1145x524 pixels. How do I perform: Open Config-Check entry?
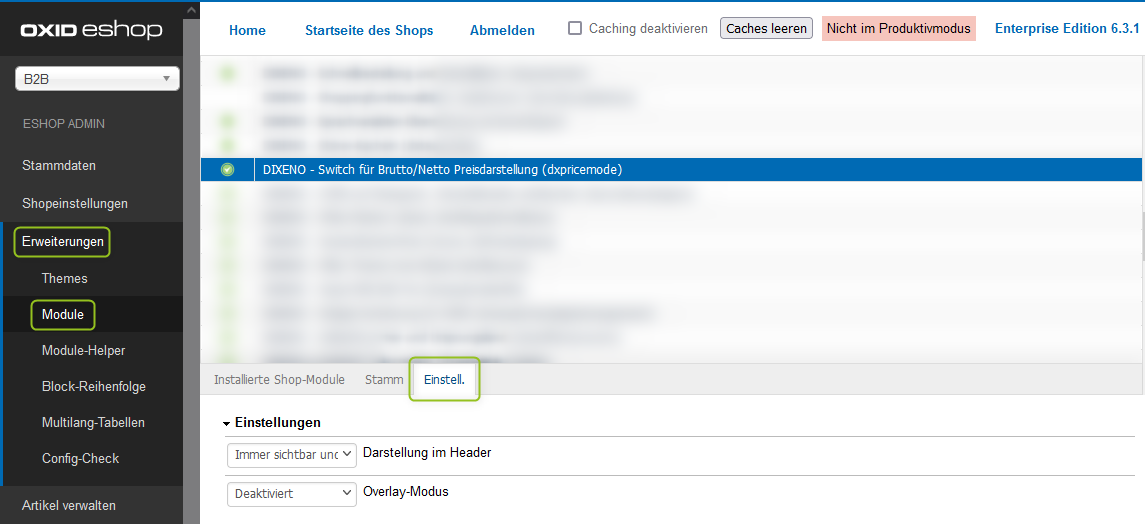tap(80, 458)
